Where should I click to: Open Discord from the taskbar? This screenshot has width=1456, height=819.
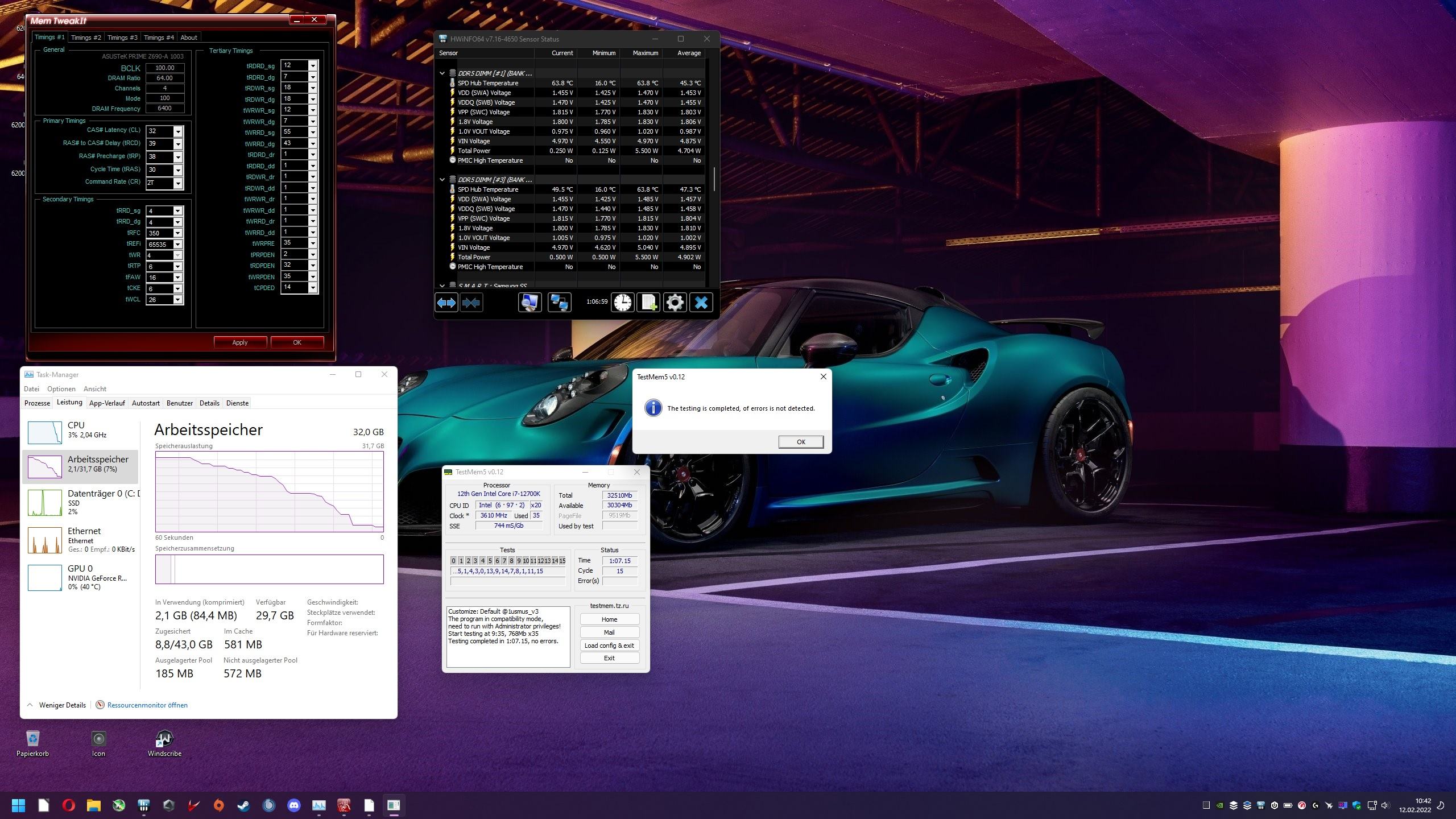293,805
